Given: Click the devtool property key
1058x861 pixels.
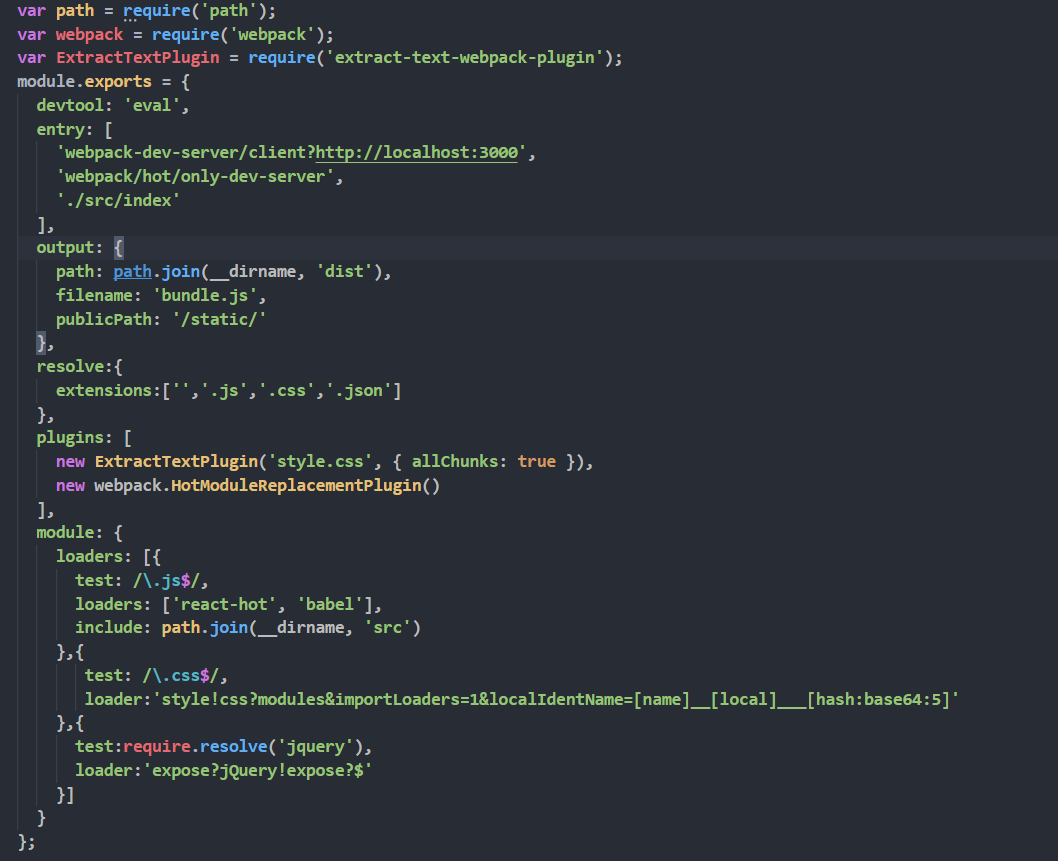Looking at the screenshot, I should (x=70, y=105).
